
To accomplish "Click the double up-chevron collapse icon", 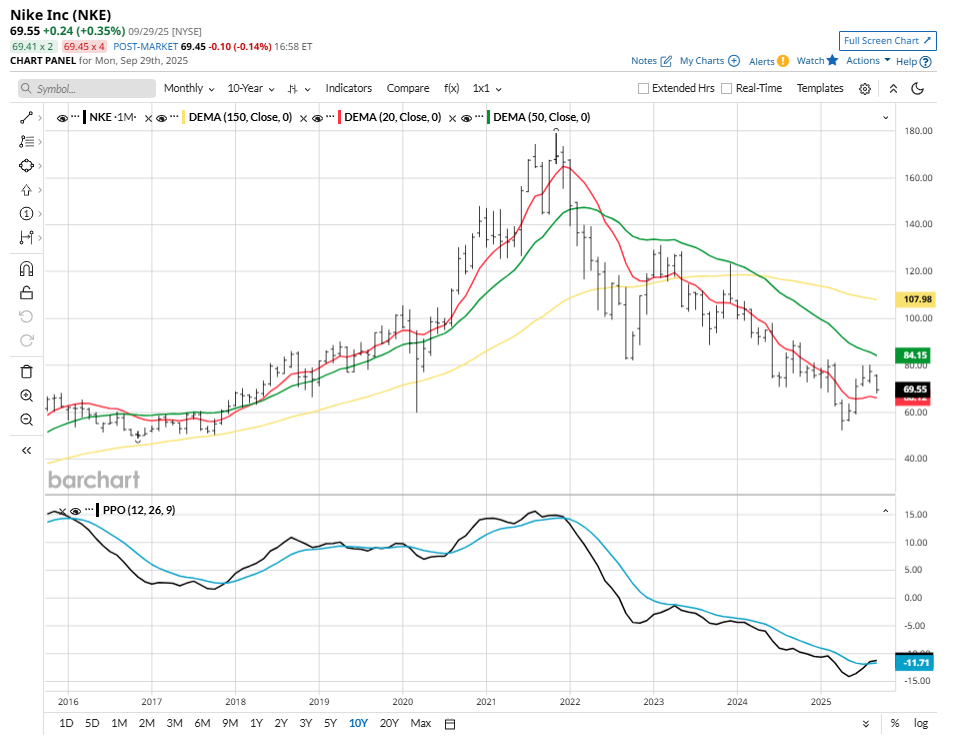I will (x=893, y=89).
